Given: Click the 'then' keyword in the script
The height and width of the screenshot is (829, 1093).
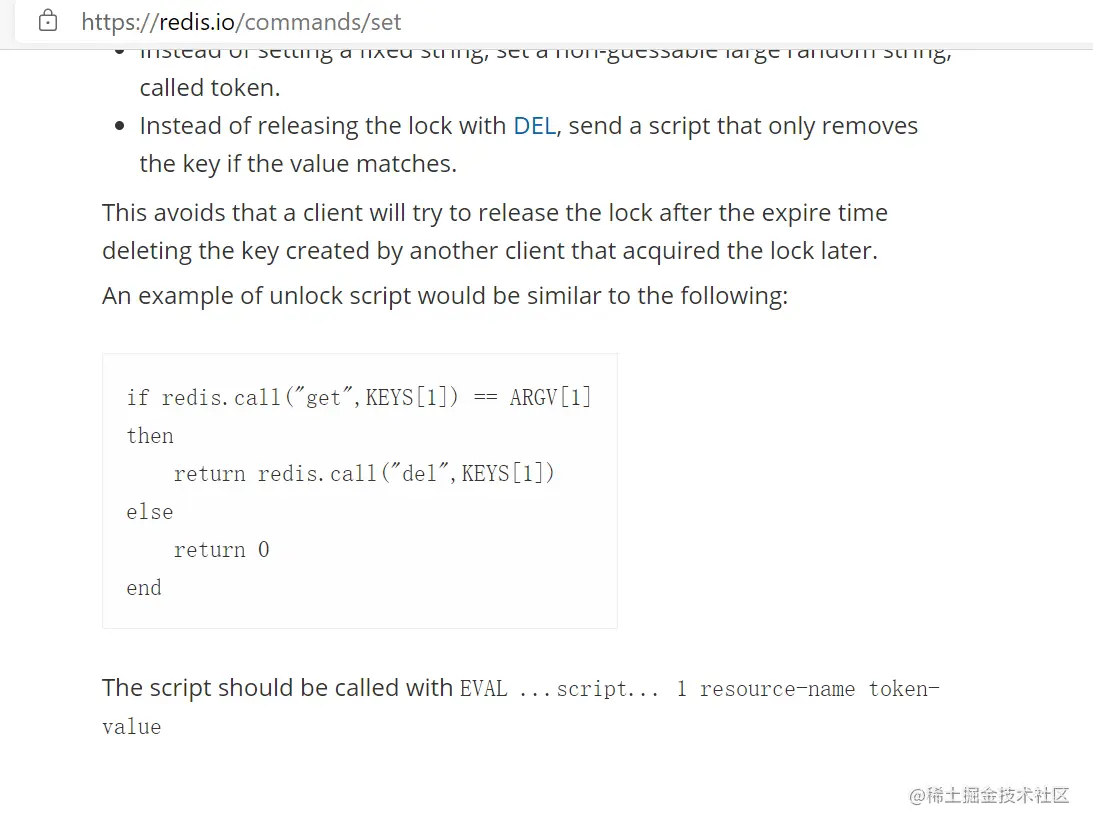Looking at the screenshot, I should (150, 436).
